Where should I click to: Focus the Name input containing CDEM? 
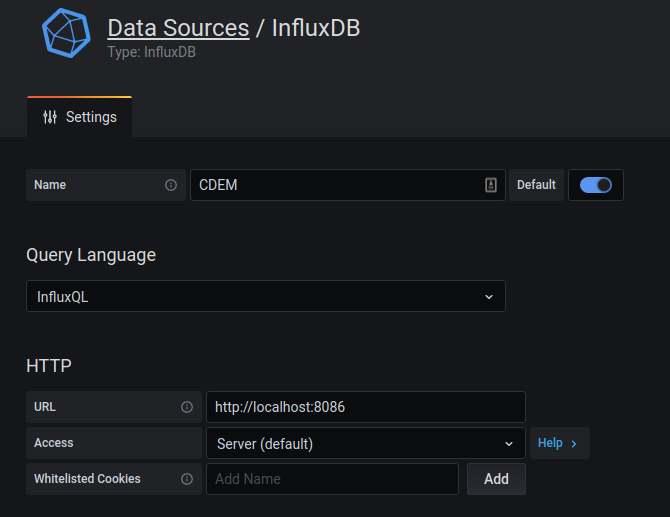tap(348, 185)
